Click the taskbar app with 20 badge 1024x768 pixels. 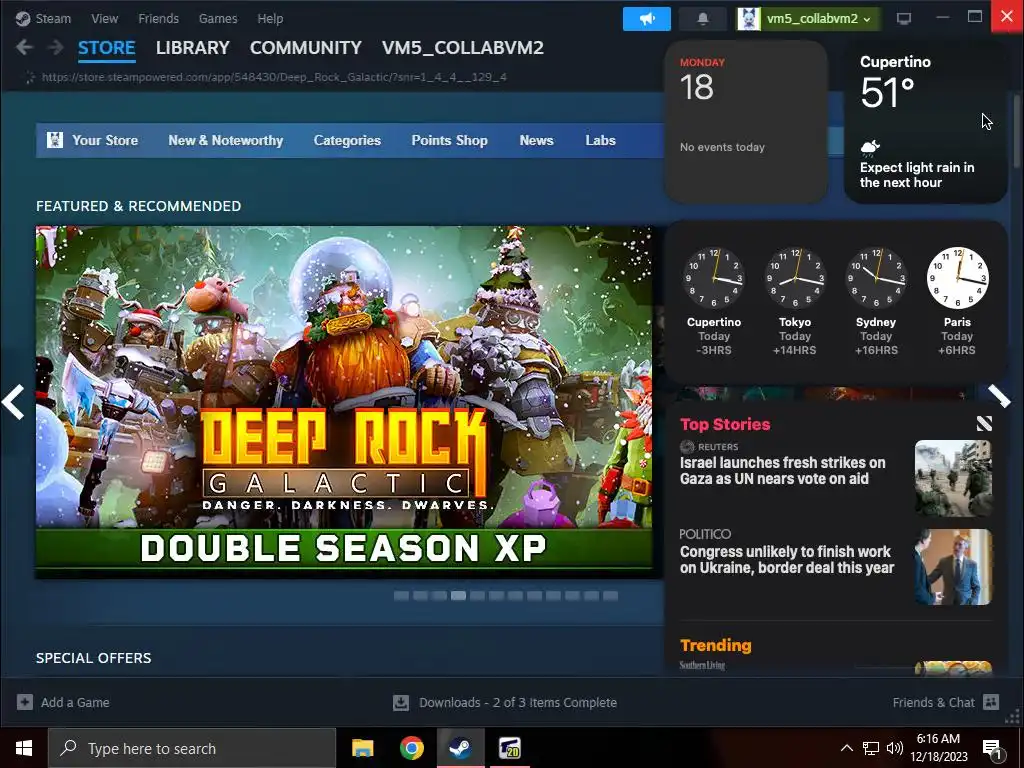click(x=509, y=748)
